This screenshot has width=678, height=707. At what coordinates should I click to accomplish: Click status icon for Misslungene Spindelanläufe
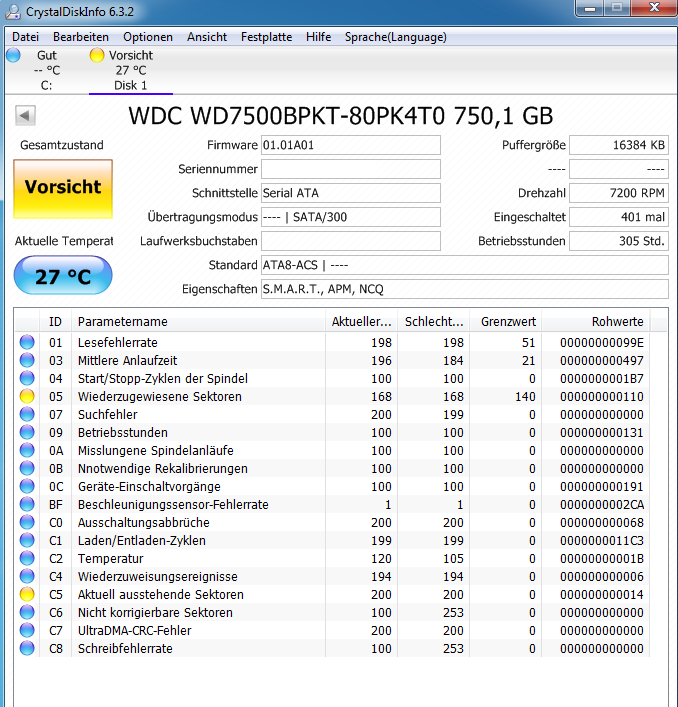click(27, 450)
